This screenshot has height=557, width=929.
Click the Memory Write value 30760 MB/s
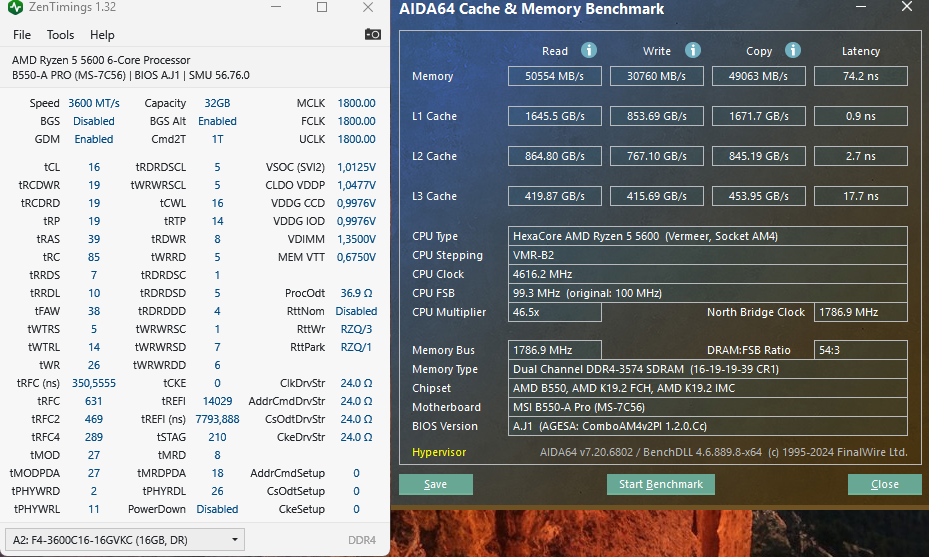(x=656, y=76)
